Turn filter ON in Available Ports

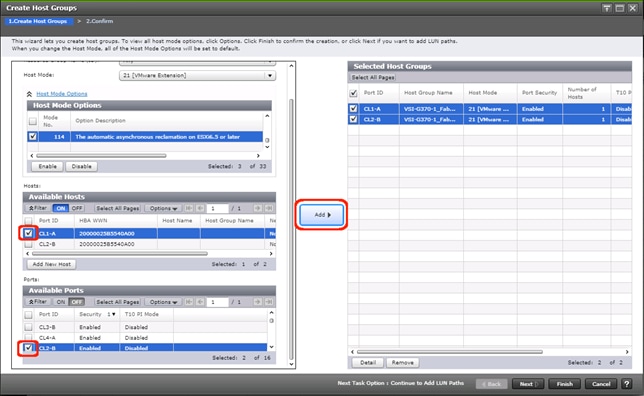pos(61,302)
